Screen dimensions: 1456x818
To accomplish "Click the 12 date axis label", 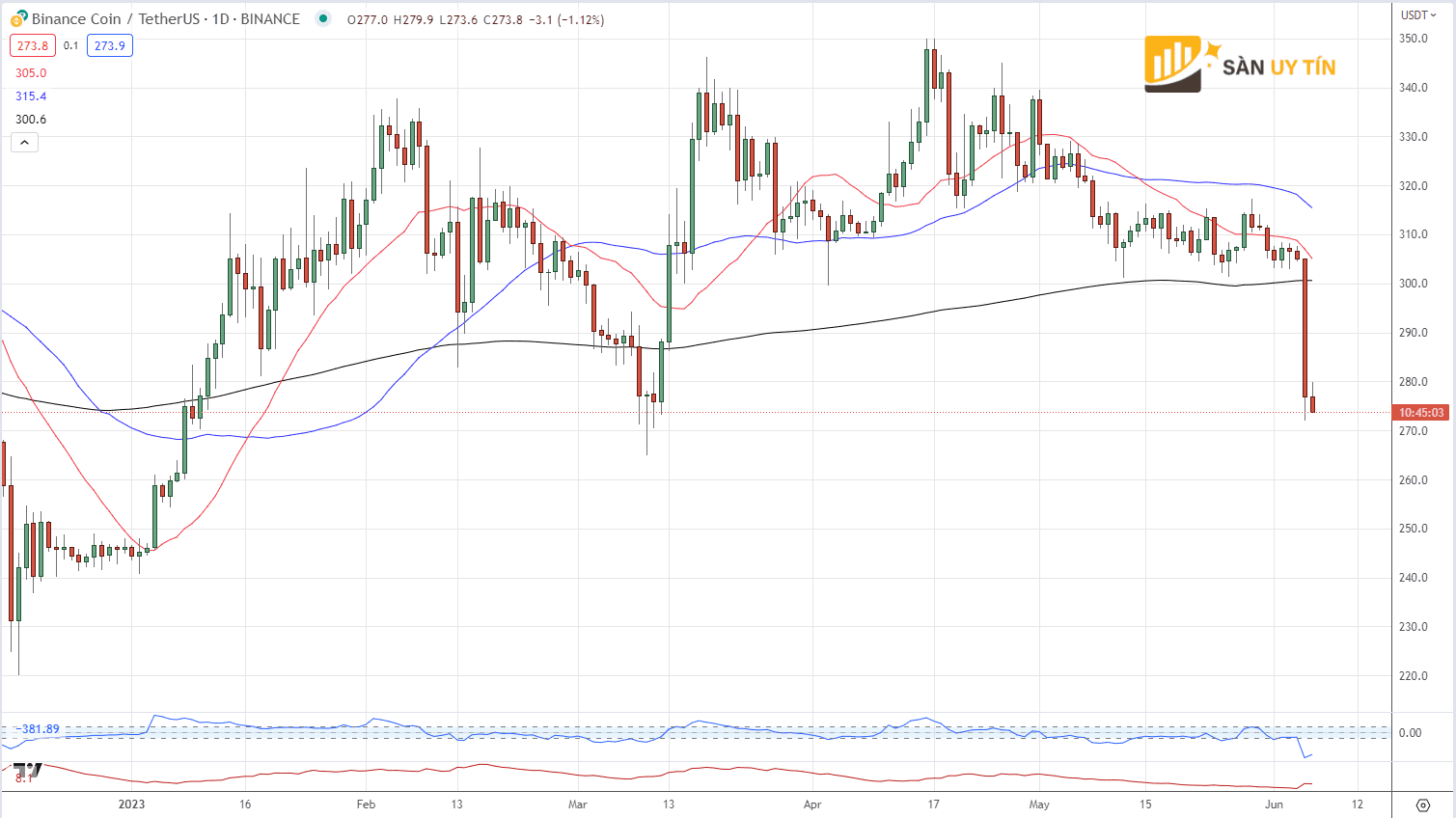I will [1358, 804].
